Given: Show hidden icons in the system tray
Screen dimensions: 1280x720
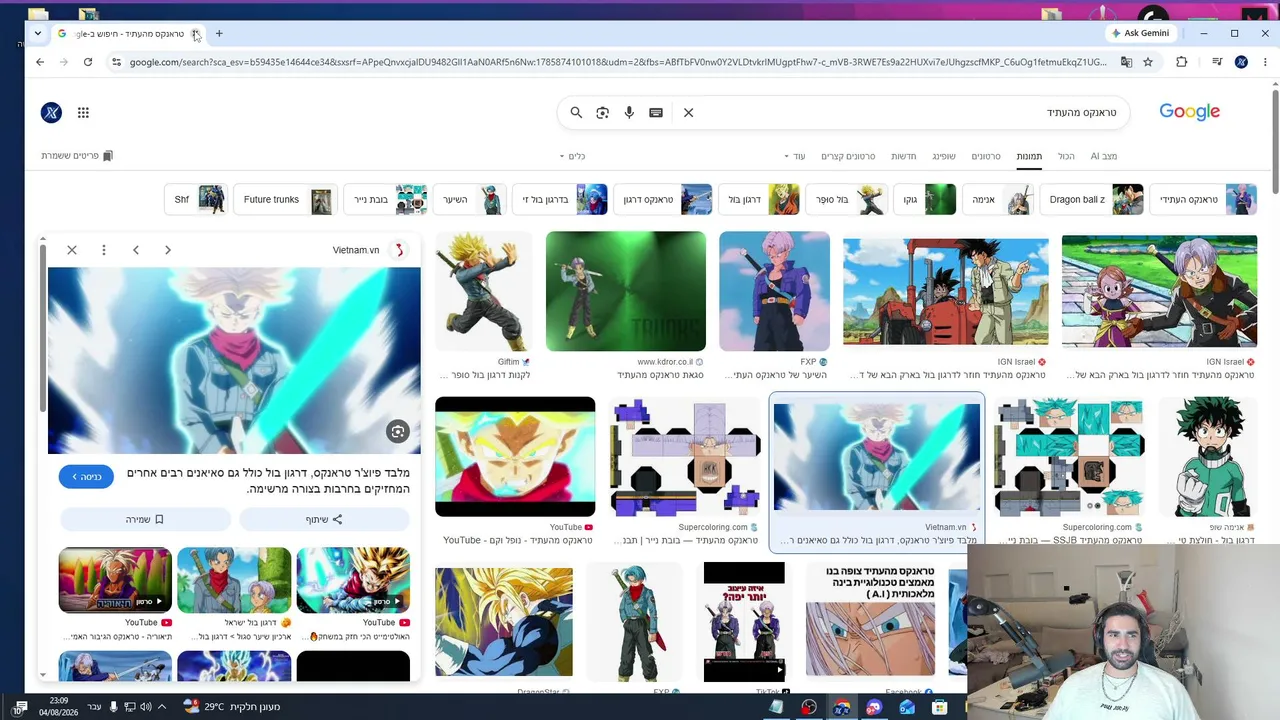Looking at the screenshot, I should pos(162,707).
